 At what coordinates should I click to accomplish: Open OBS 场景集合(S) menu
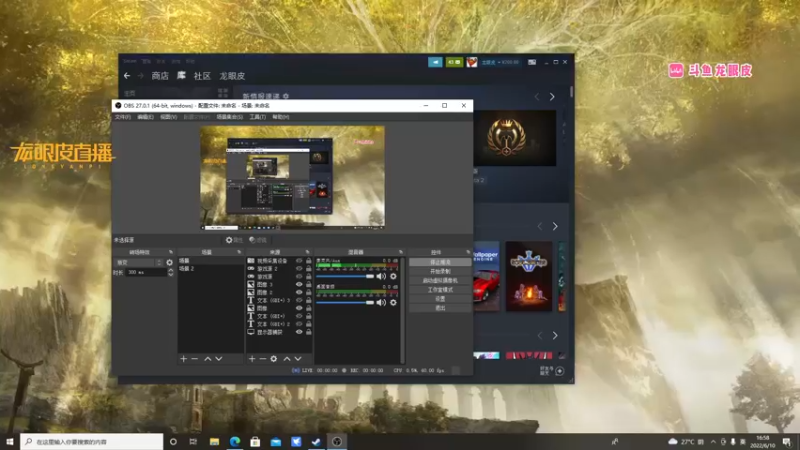point(230,117)
